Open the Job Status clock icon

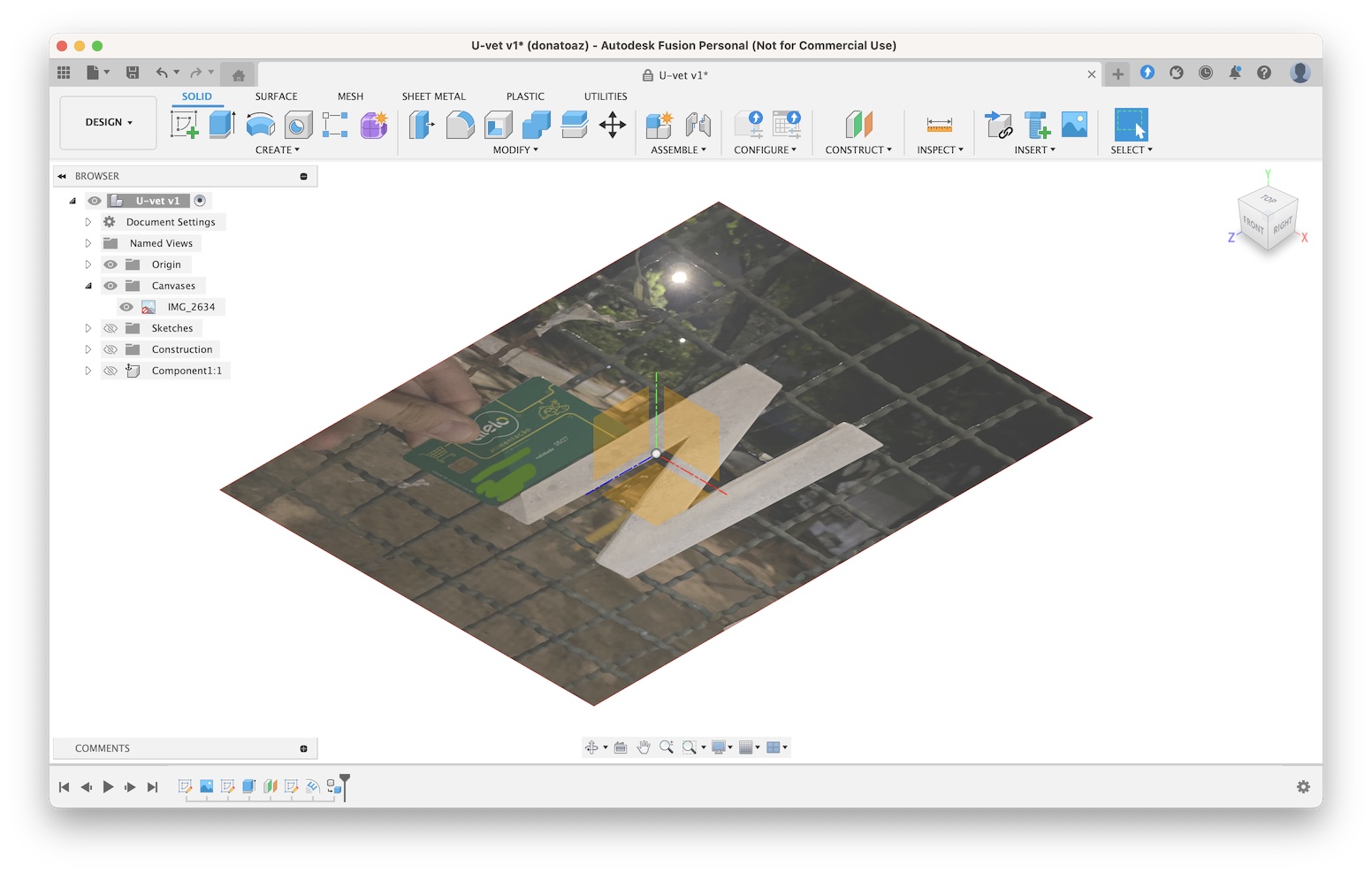(1206, 73)
